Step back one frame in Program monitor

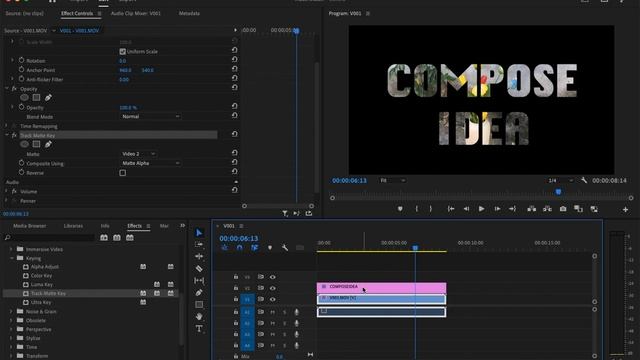click(x=466, y=209)
